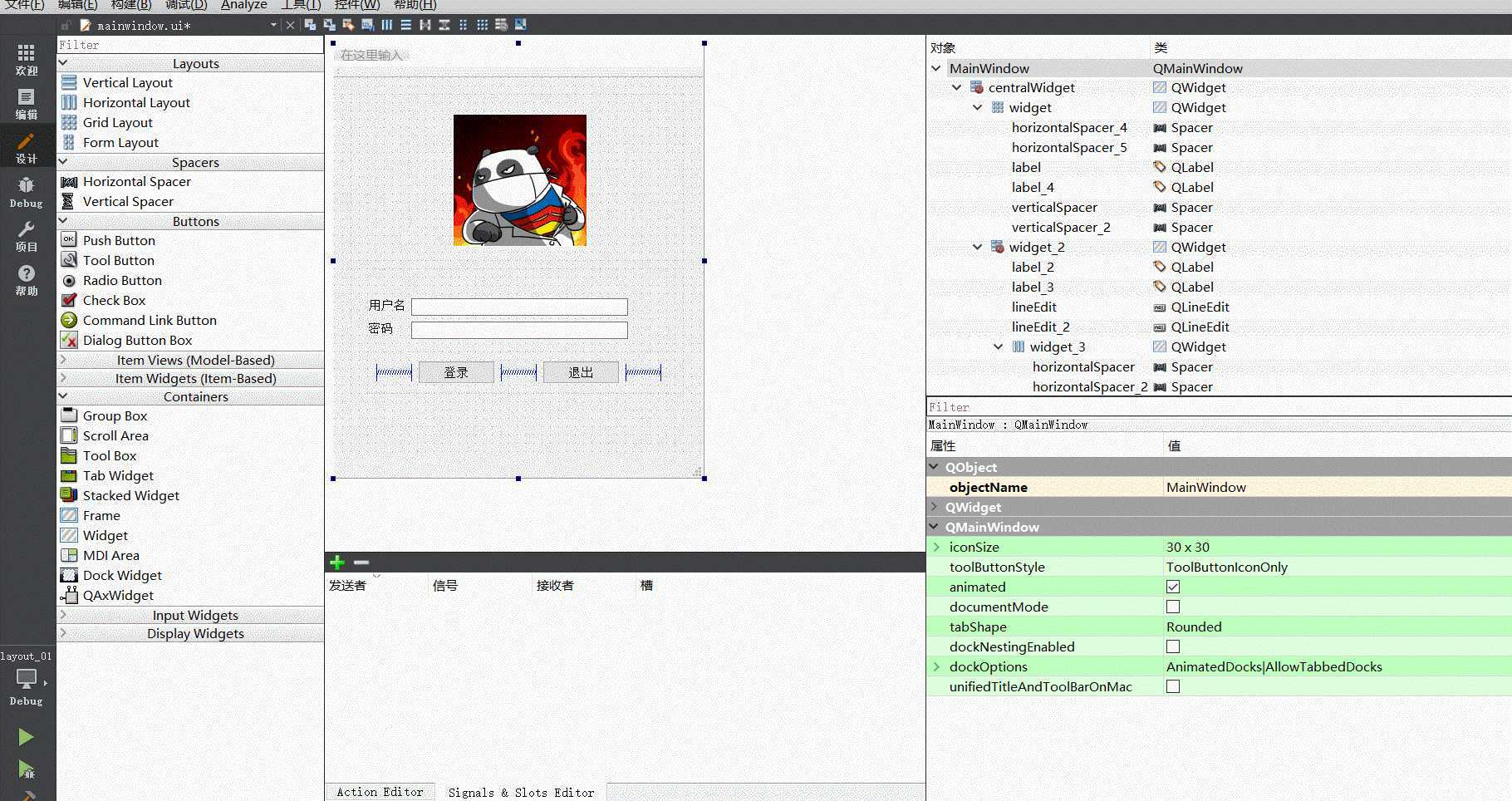This screenshot has width=1512, height=801.
Task: Apply Lay Out Vertically from toolbar
Action: (x=406, y=25)
